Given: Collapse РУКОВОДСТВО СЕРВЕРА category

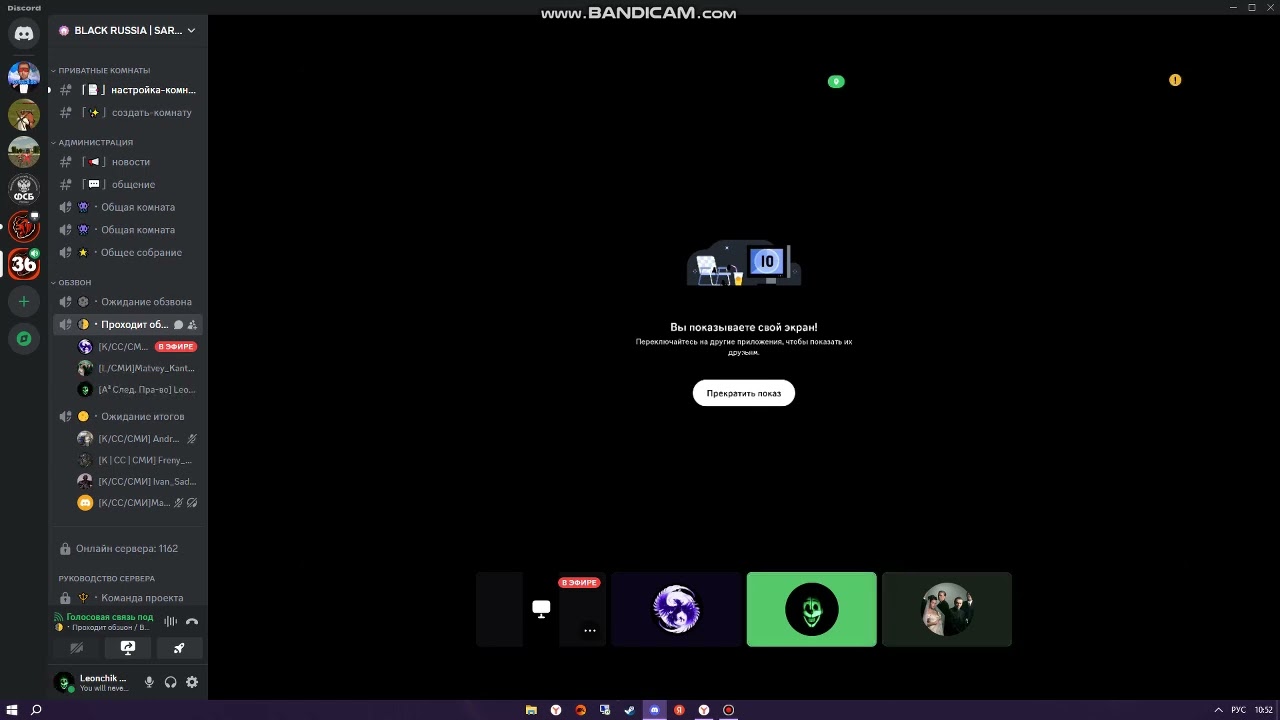Looking at the screenshot, I should [x=104, y=579].
